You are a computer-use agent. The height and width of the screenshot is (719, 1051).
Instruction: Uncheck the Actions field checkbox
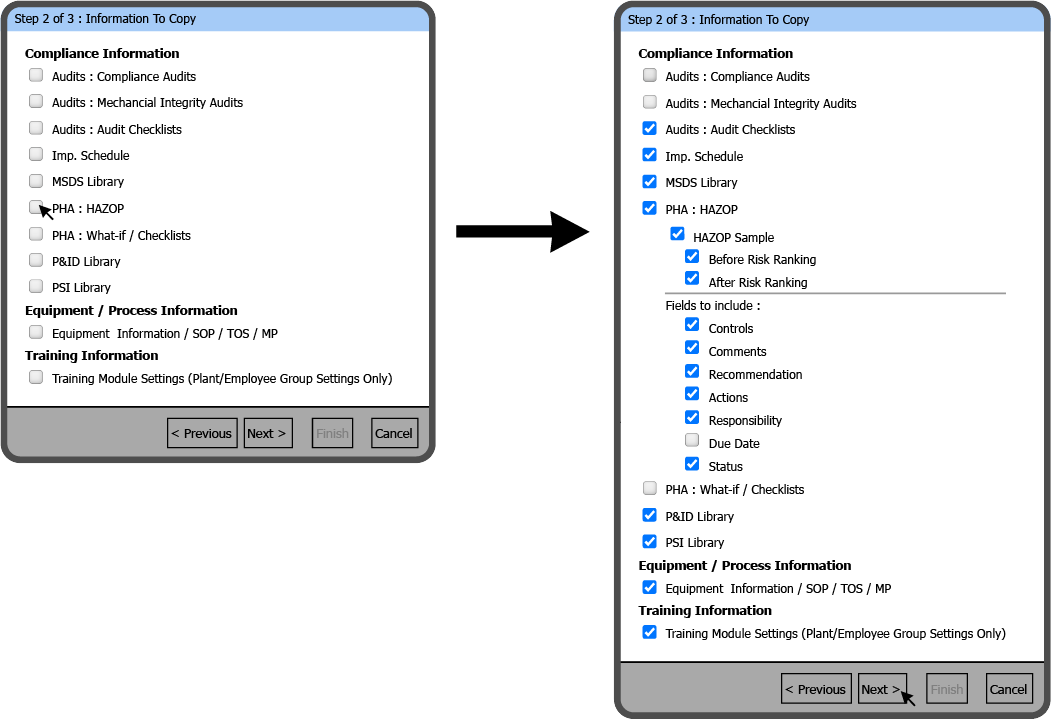click(692, 394)
